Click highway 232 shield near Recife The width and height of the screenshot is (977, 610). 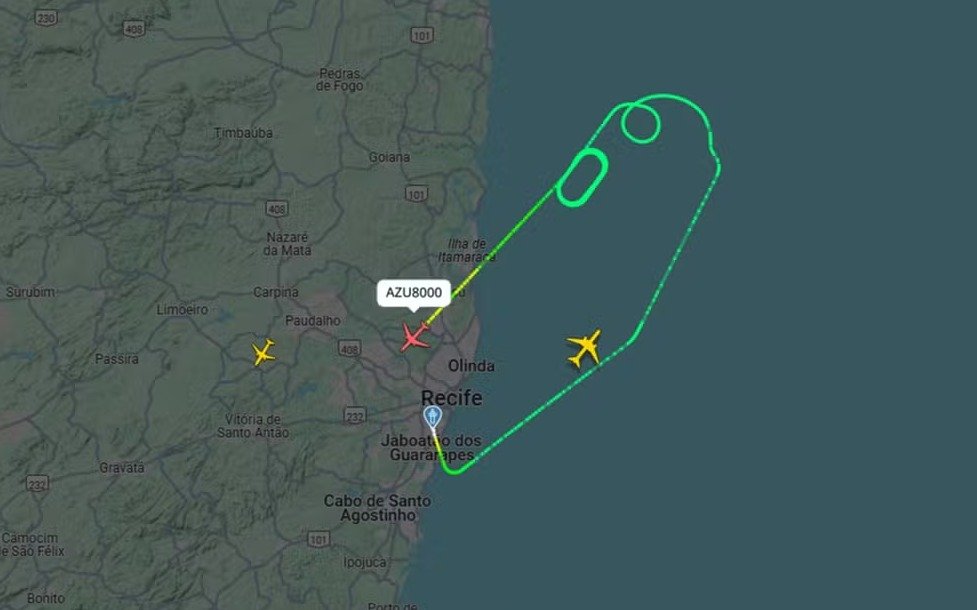355,416
